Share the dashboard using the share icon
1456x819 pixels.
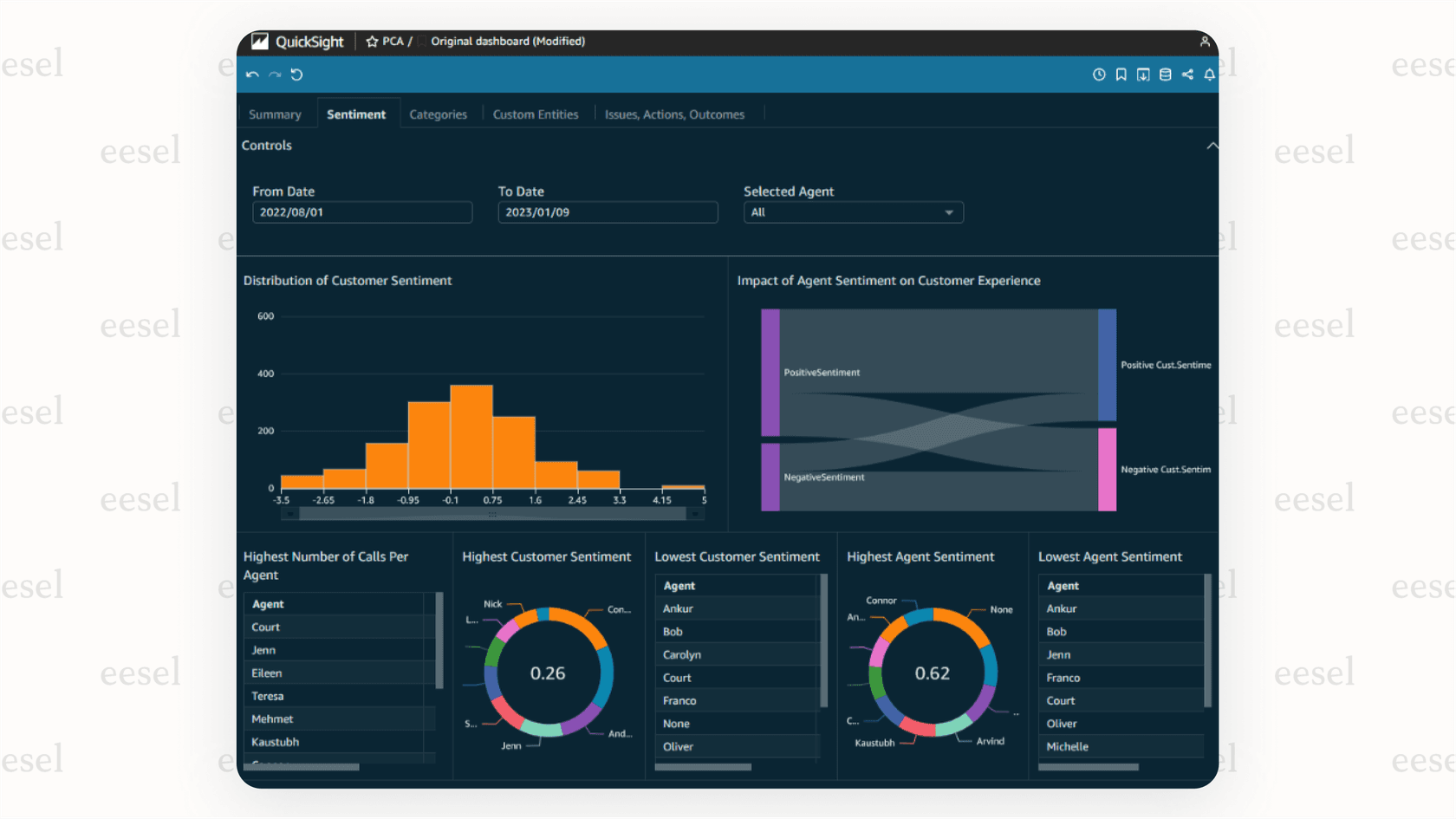point(1187,75)
